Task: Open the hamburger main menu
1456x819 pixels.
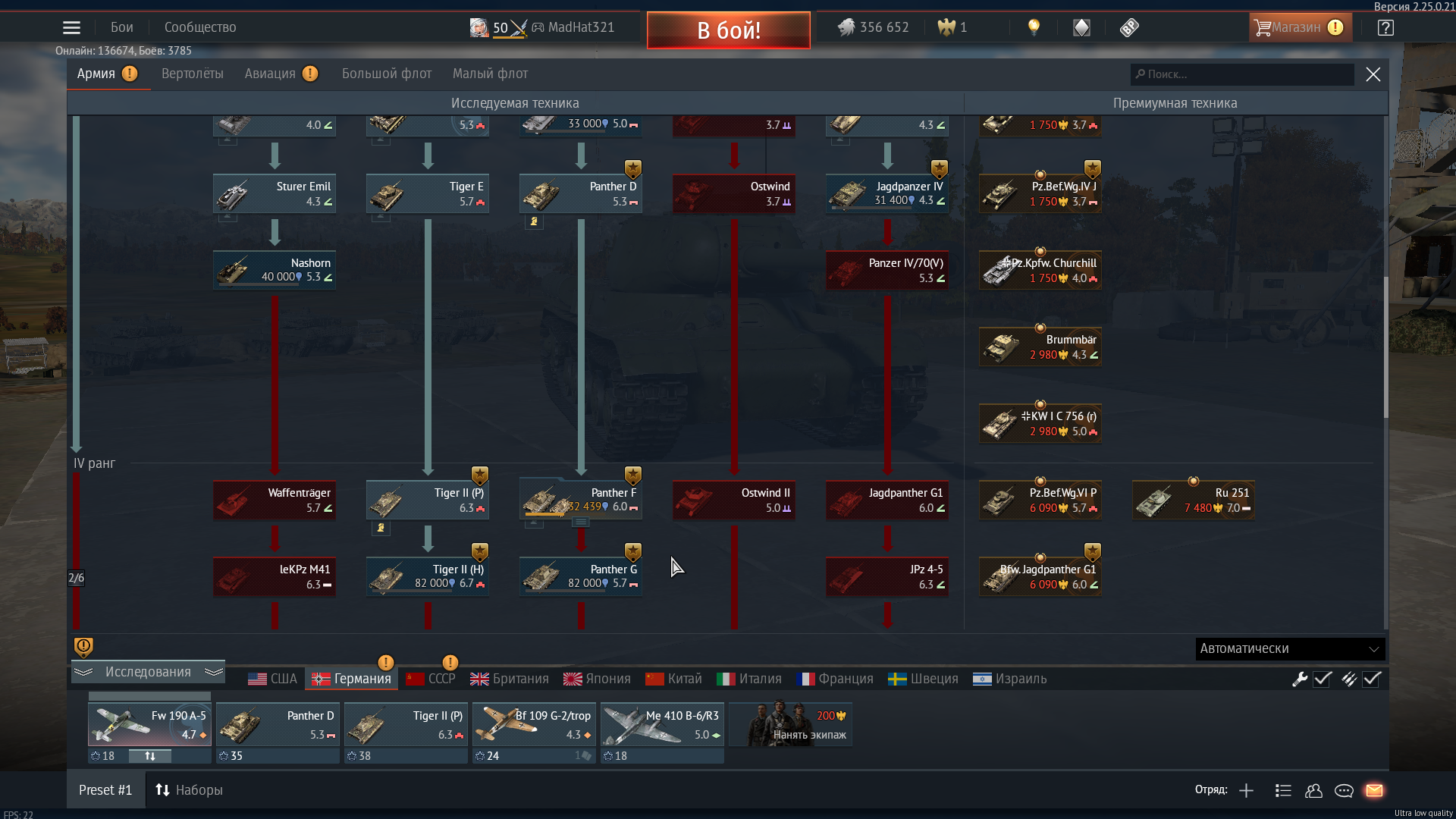Action: [71, 27]
